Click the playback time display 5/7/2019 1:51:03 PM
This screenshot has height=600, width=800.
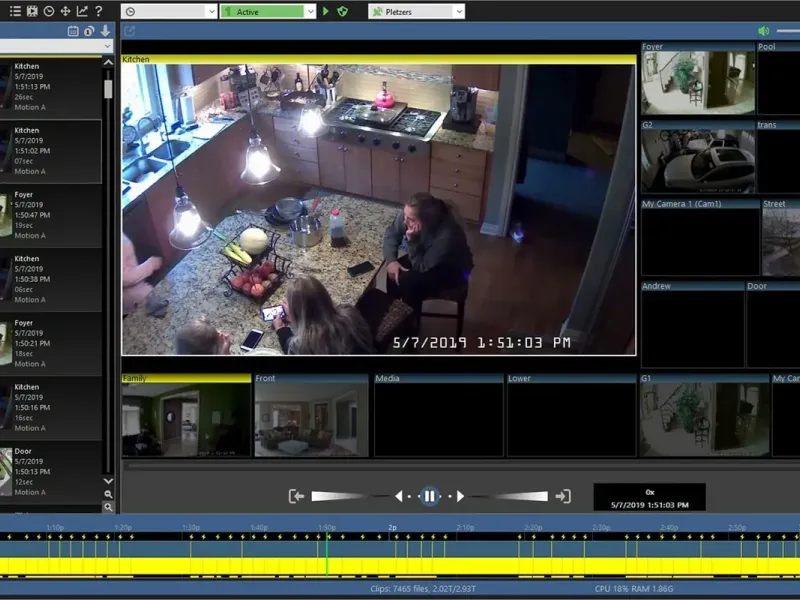tap(649, 505)
